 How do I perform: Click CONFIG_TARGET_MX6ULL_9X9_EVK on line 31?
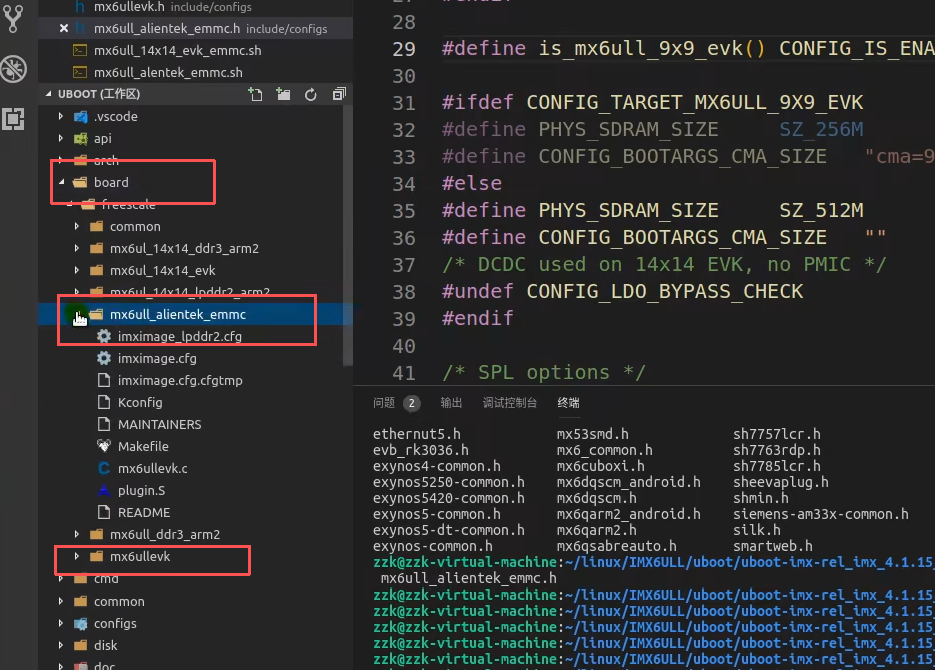[695, 103]
